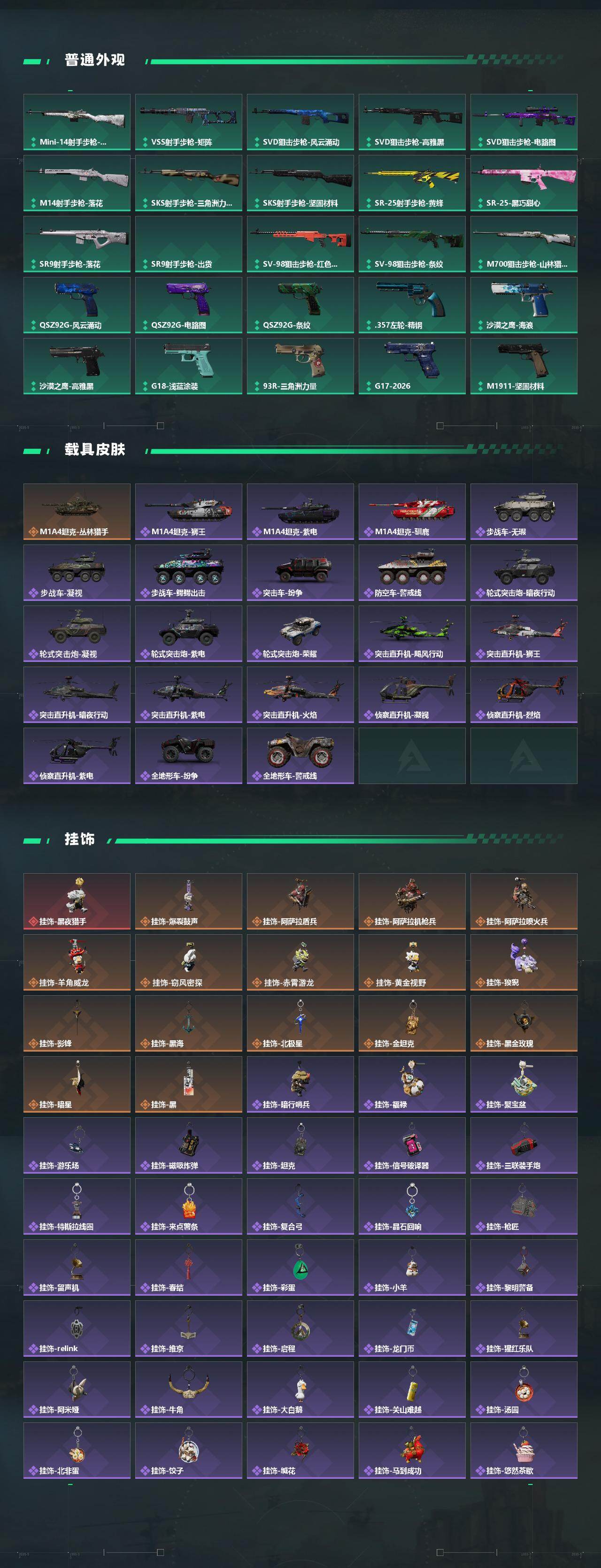Click the 挂饰 section header
The width and height of the screenshot is (601, 1568).
click(80, 839)
